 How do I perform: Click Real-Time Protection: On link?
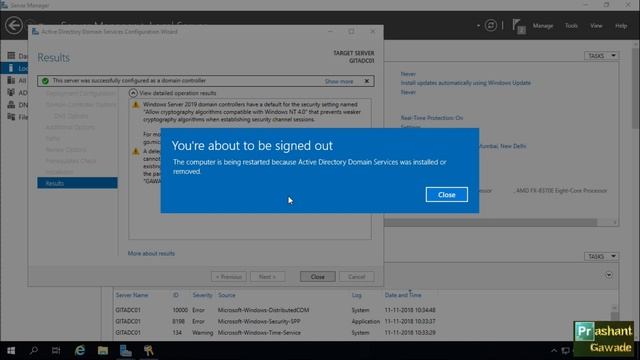click(x=432, y=118)
